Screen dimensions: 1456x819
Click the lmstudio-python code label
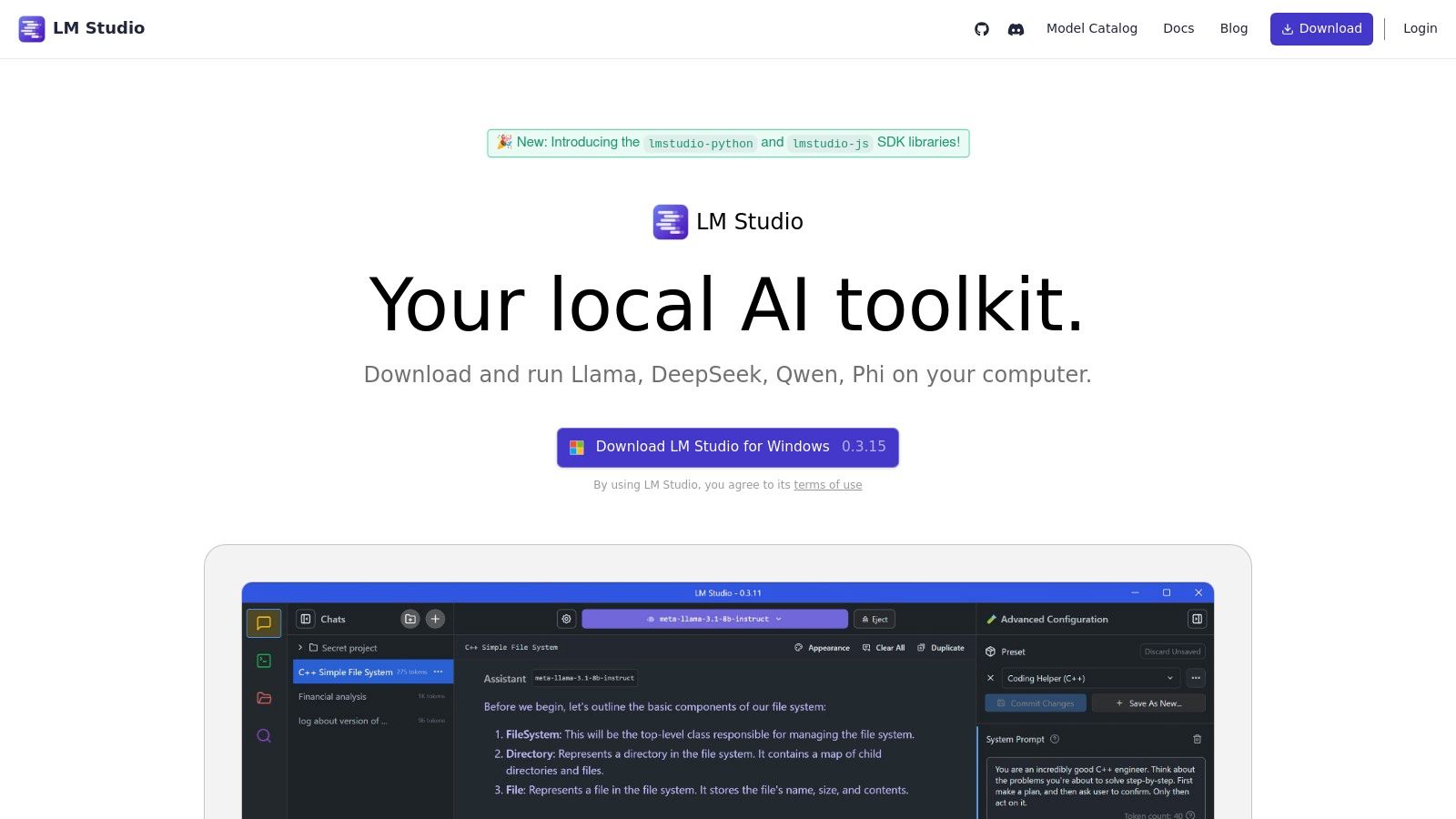[x=701, y=144]
